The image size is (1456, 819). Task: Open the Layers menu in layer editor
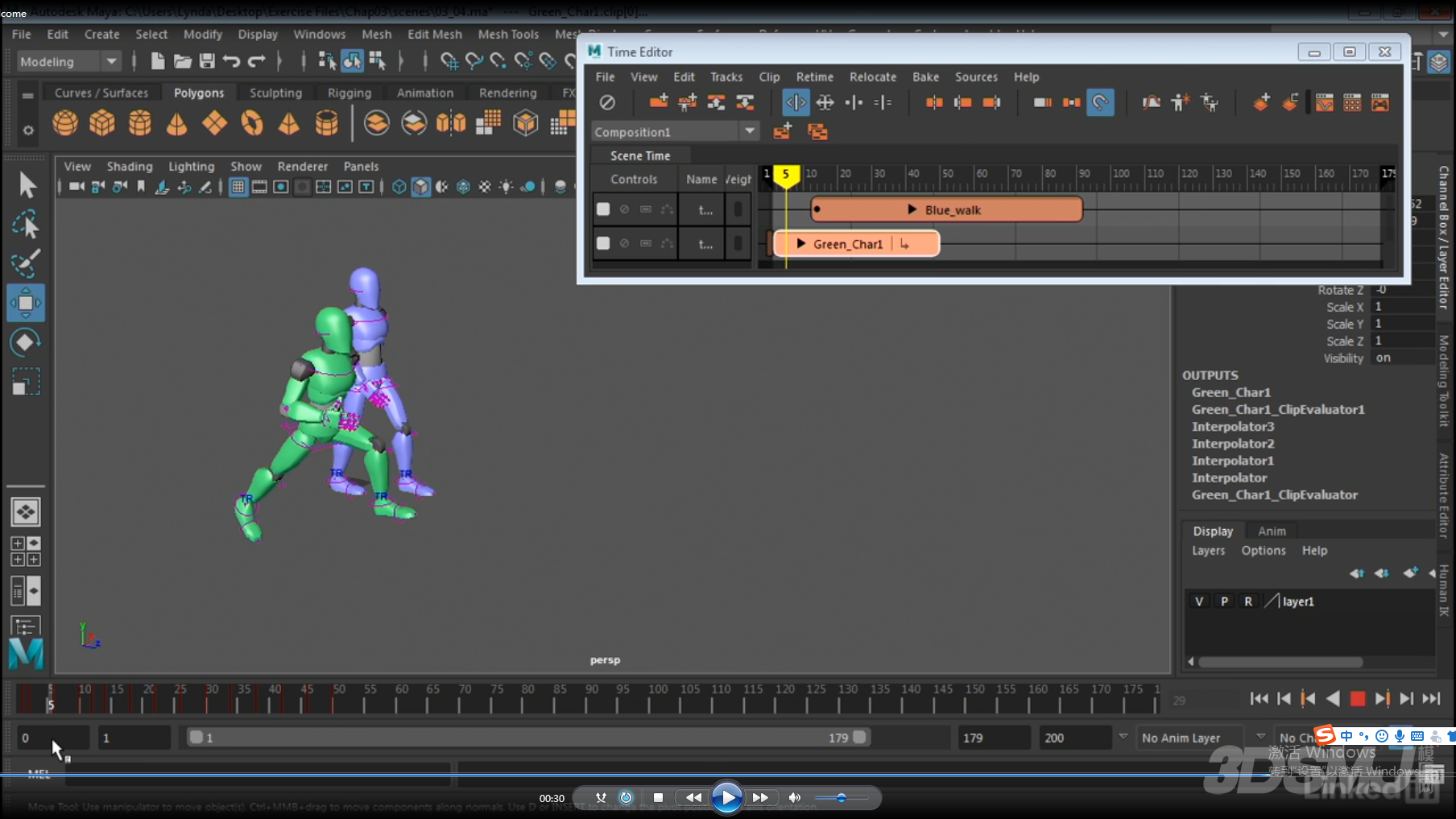coord(1208,550)
